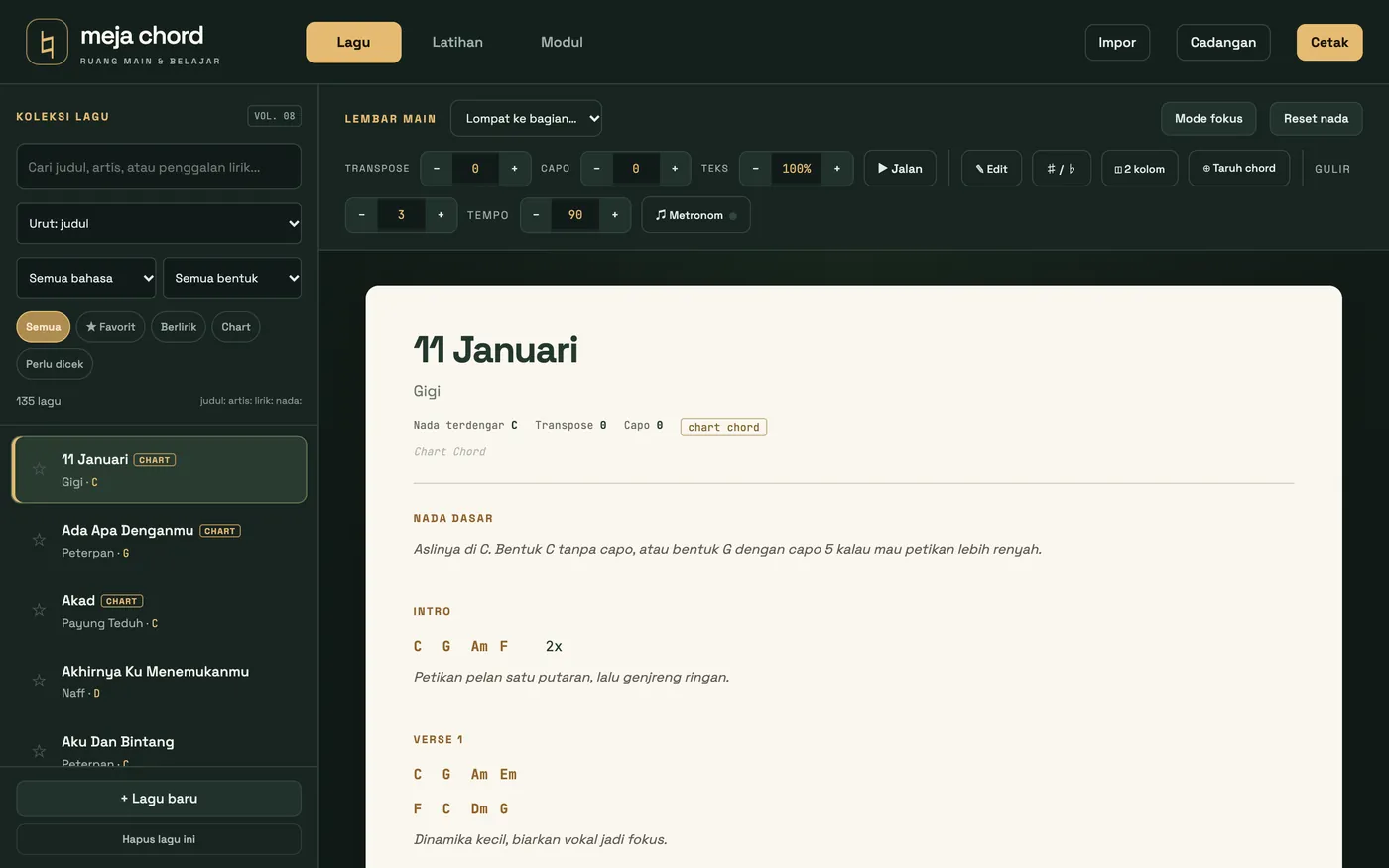The image size is (1389, 868).
Task: Open the Lompat ke bagian dropdown
Action: tap(526, 118)
